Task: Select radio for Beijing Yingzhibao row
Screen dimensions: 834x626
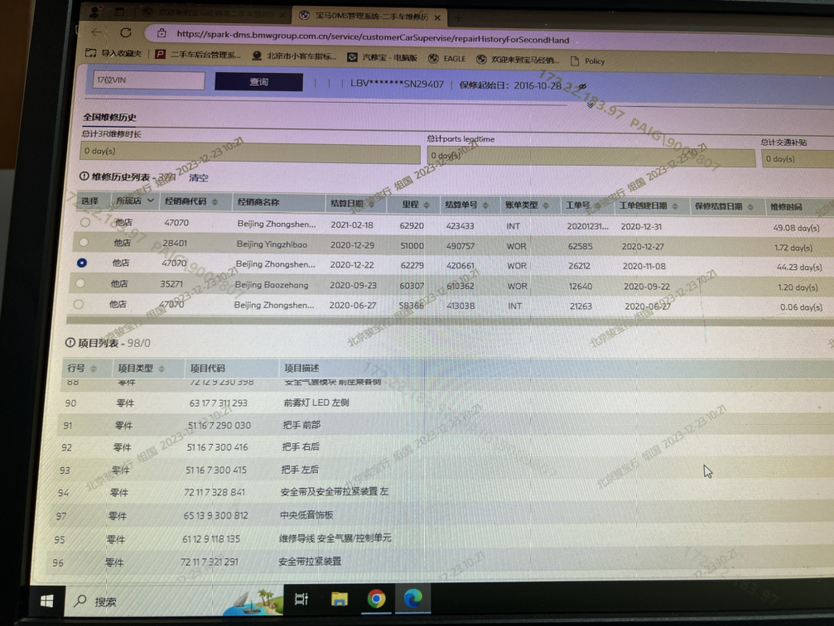Action: (84, 243)
